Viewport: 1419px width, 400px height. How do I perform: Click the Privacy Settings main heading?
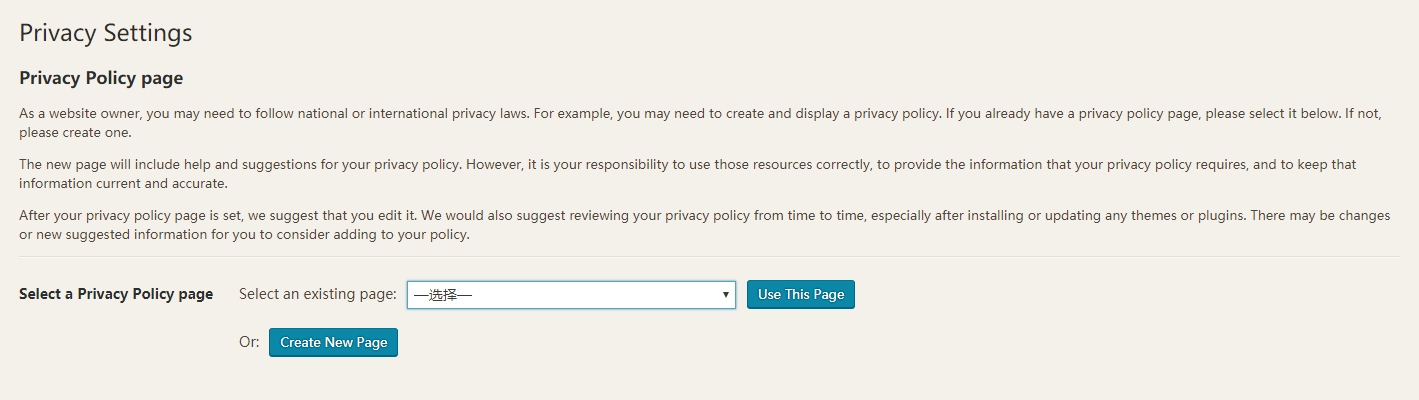coord(106,33)
